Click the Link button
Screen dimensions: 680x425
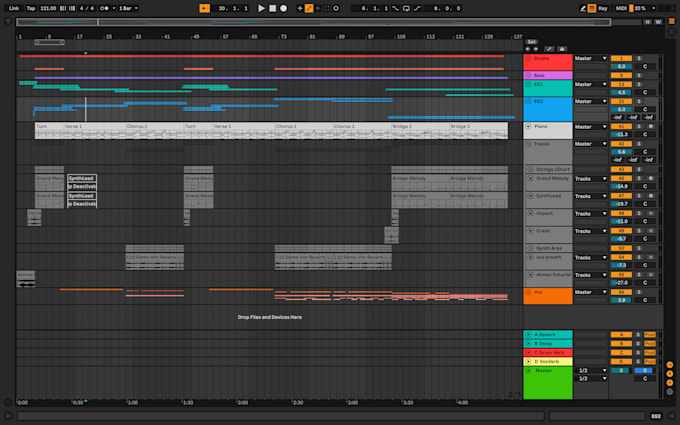coord(14,8)
